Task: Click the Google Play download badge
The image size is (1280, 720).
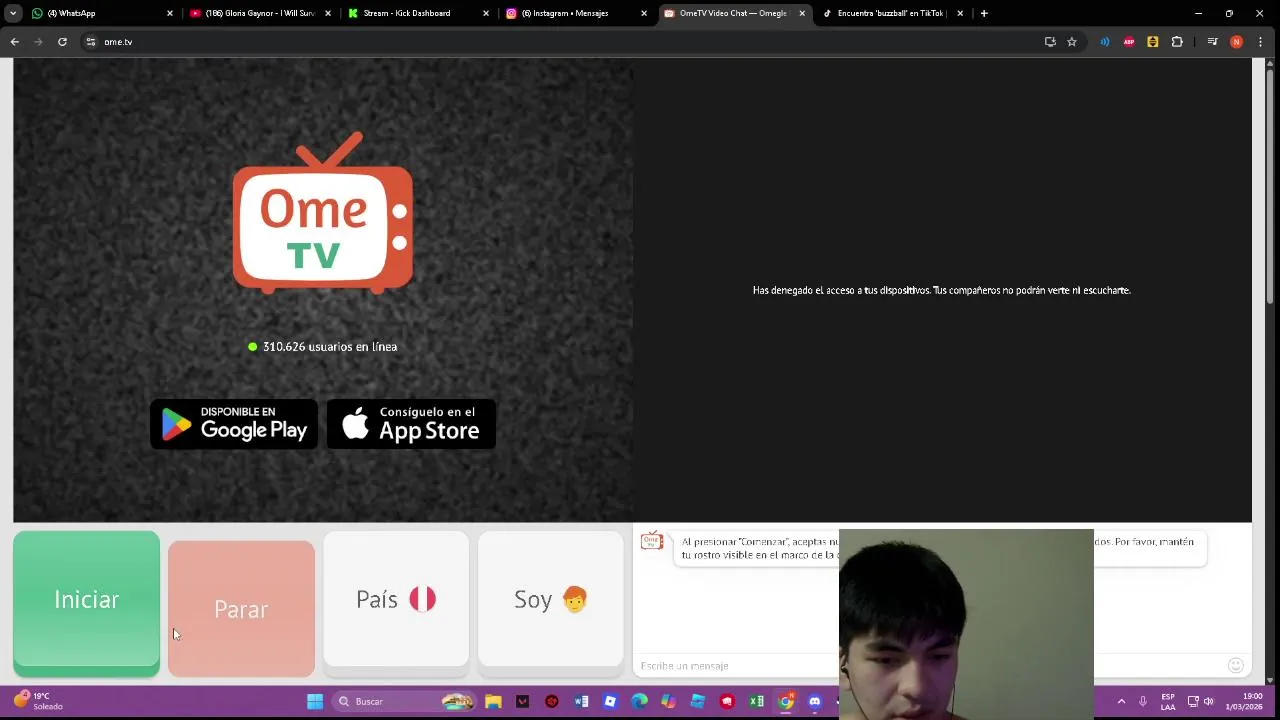Action: [x=234, y=425]
